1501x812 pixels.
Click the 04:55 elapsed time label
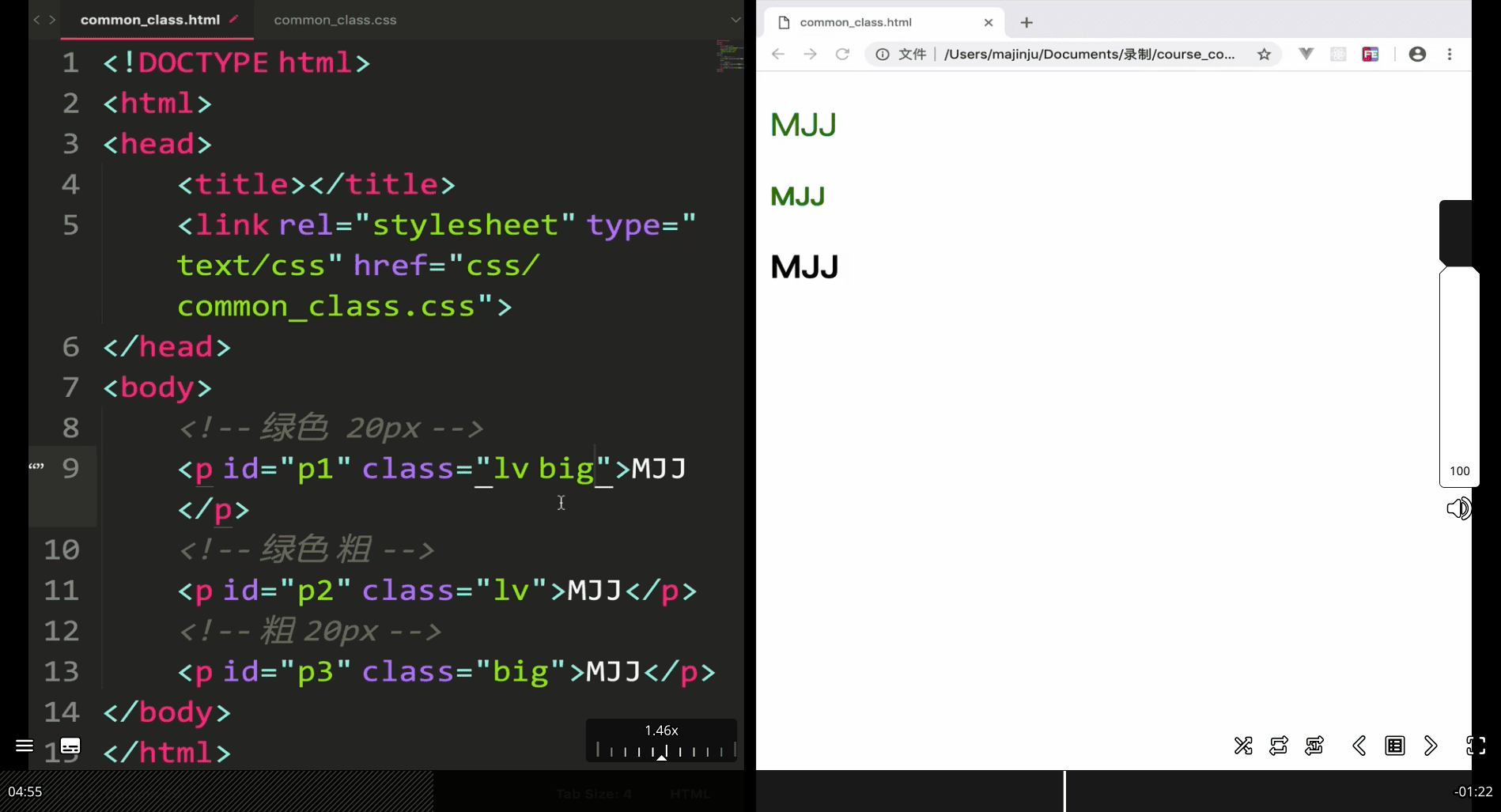tap(25, 791)
